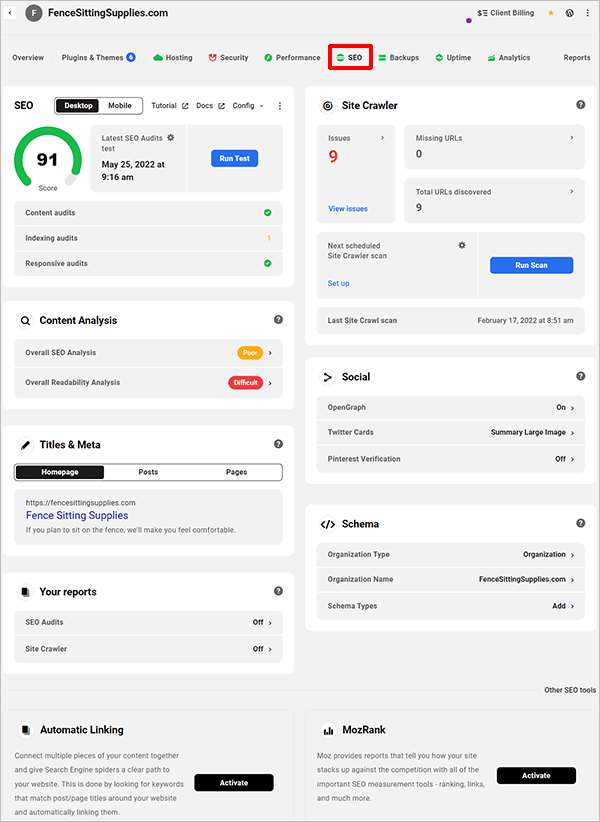Viewport: 600px width, 822px height.
Task: Open the three-dot menu in top header
Action: coord(587,14)
